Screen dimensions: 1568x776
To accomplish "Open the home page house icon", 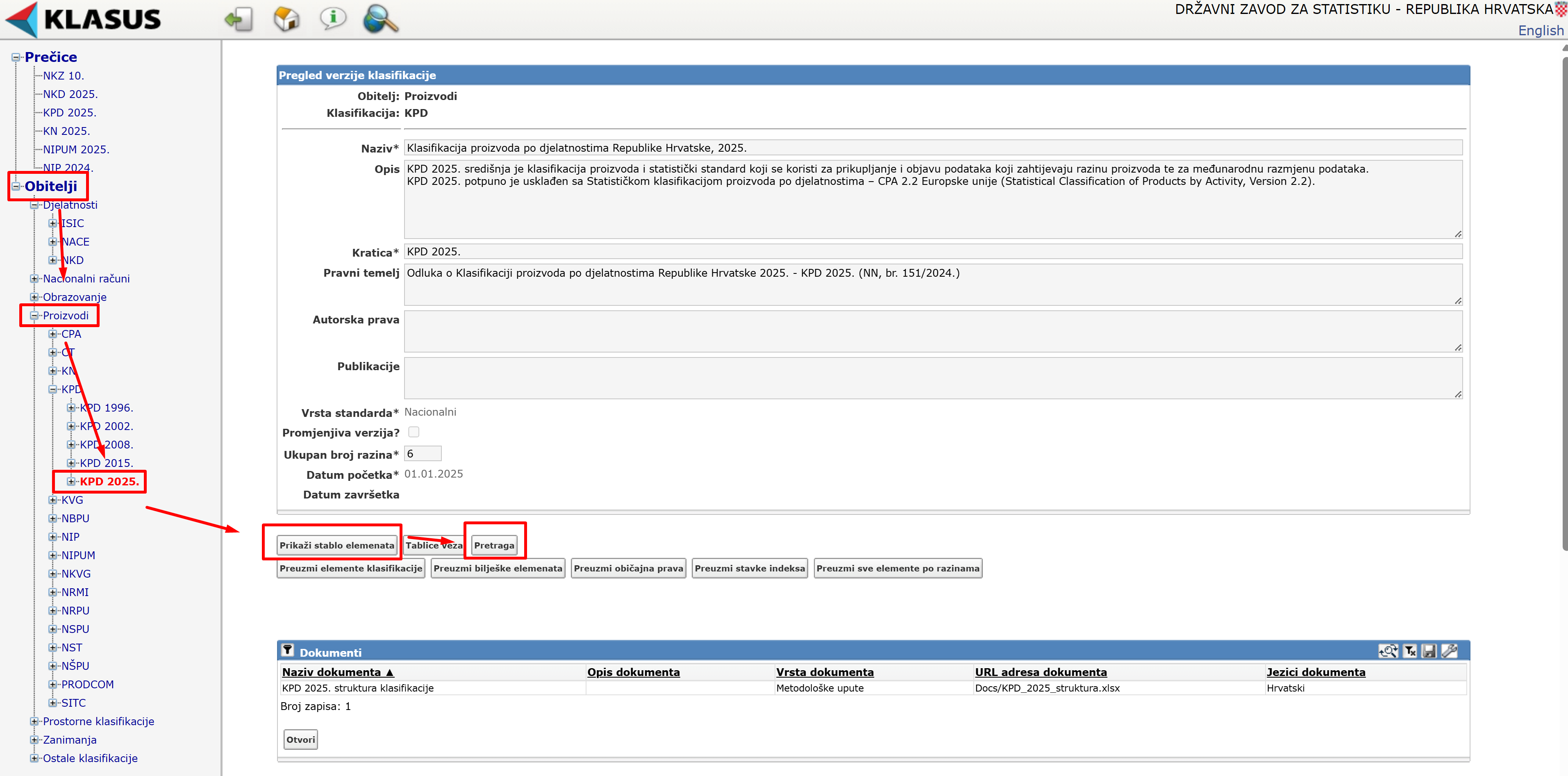I will click(286, 19).
